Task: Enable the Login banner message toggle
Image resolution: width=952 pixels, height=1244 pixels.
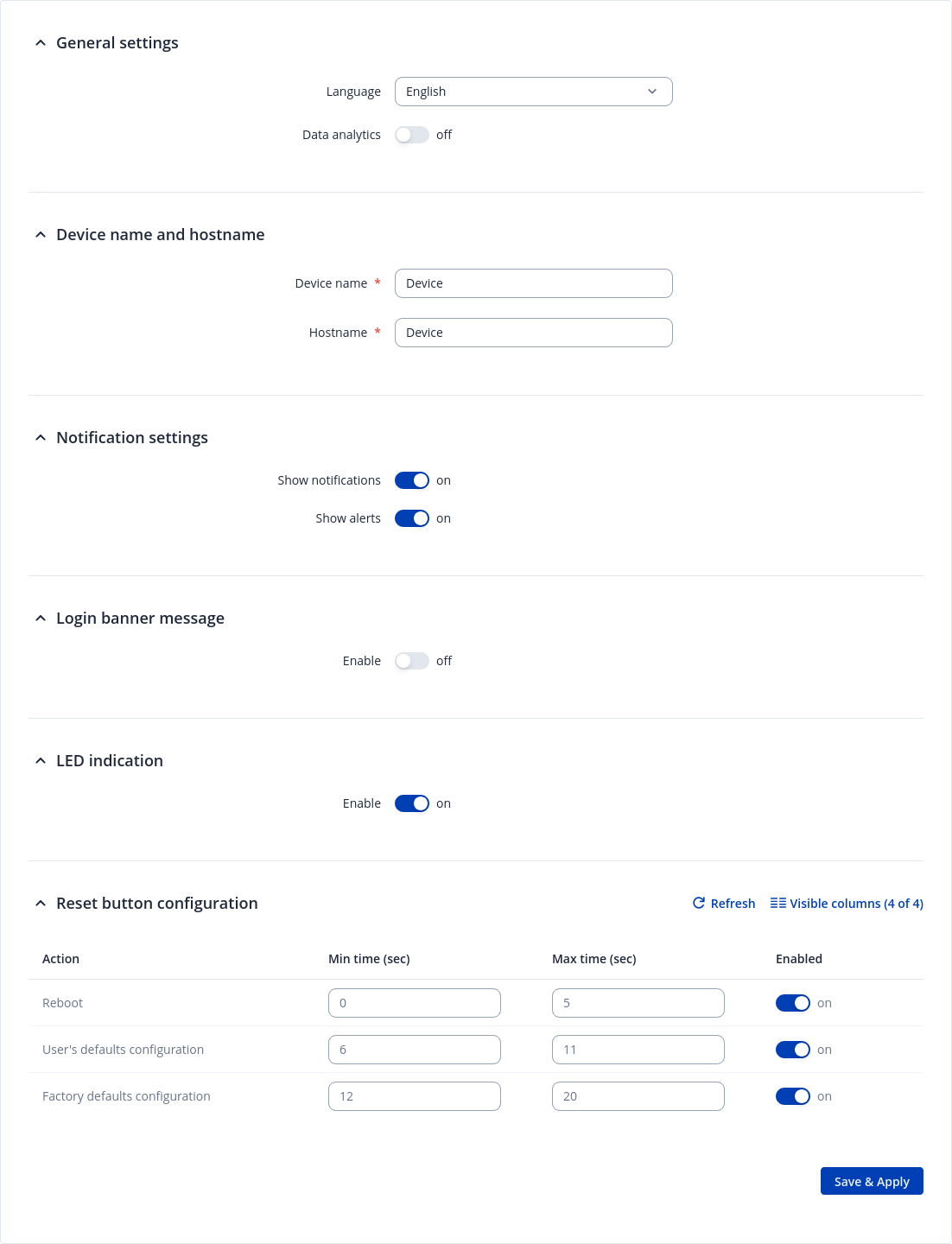Action: 412,661
